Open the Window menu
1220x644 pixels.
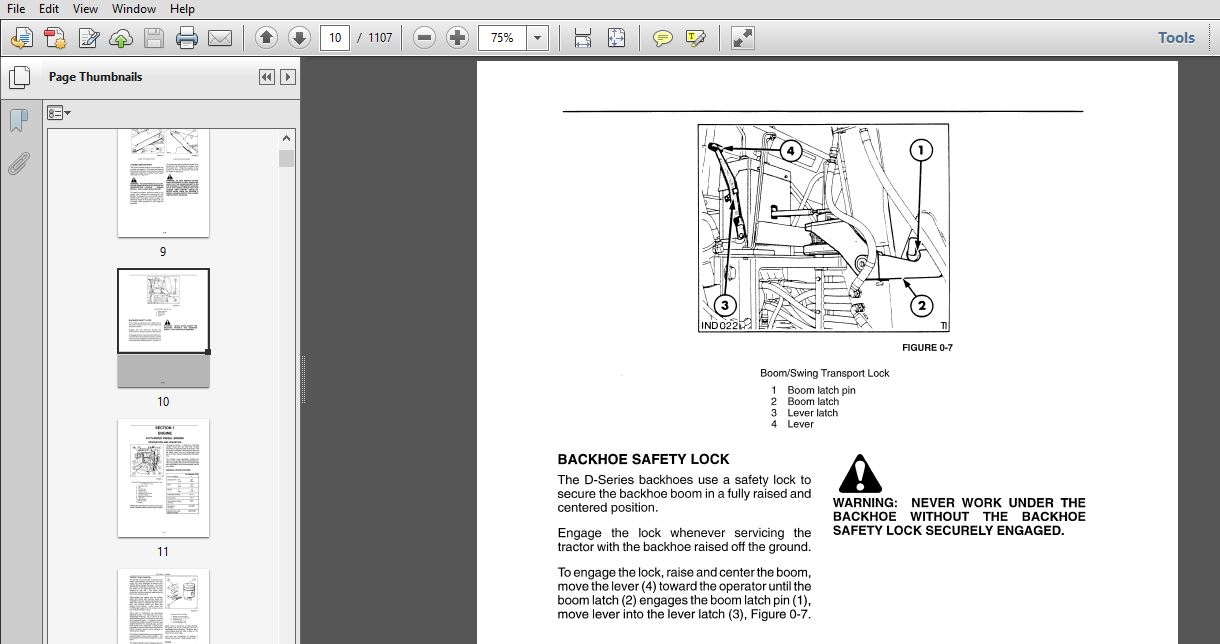pyautogui.click(x=133, y=9)
